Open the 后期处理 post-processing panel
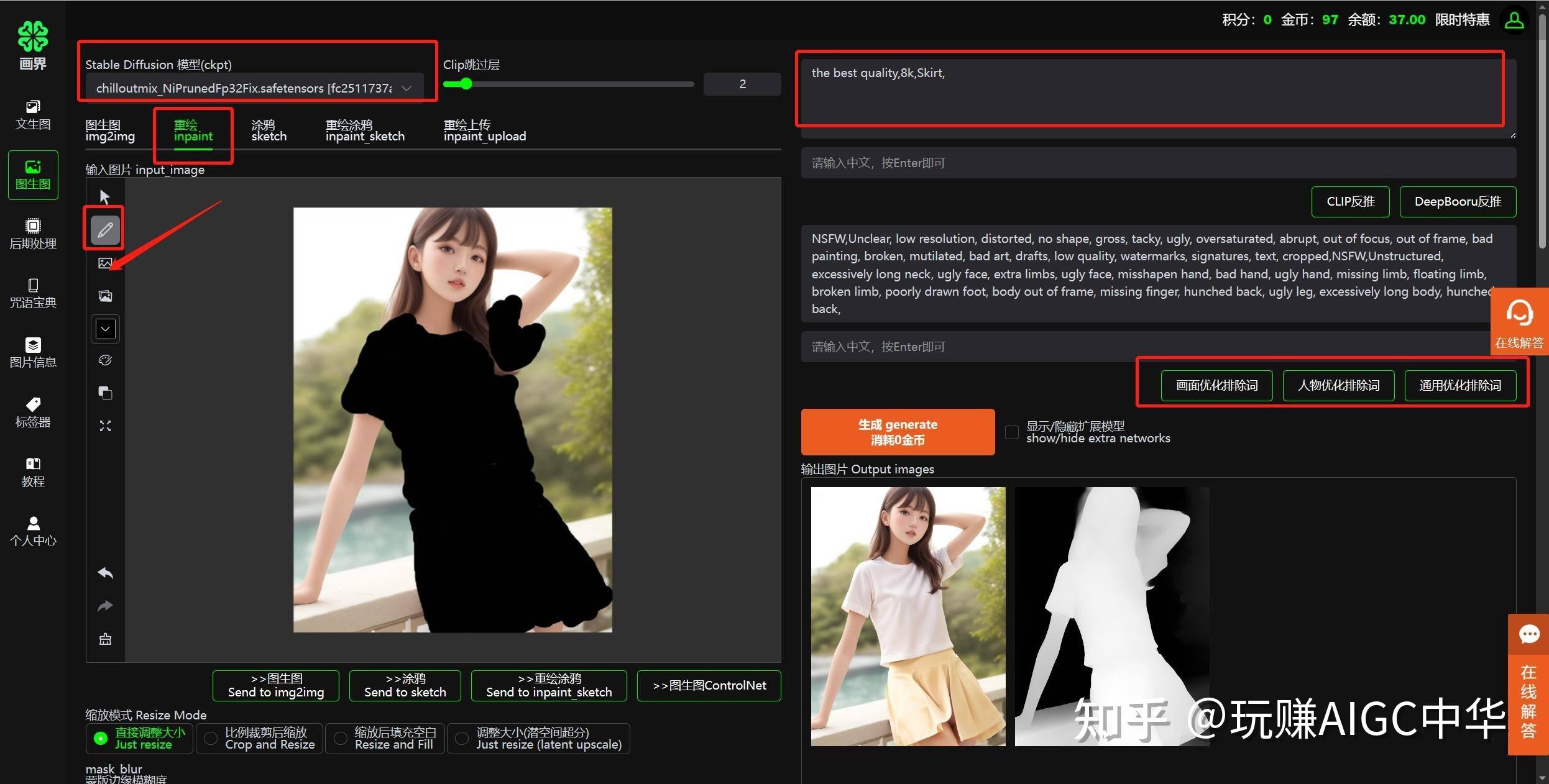The width and height of the screenshot is (1549, 784). click(x=32, y=235)
